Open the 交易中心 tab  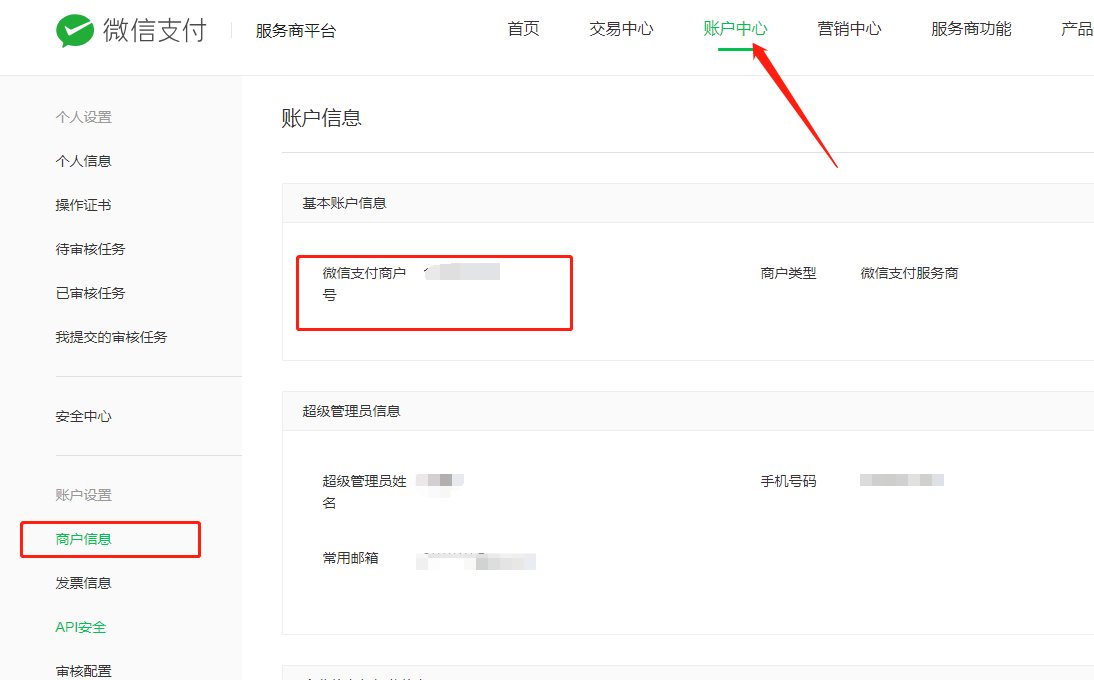[x=621, y=29]
